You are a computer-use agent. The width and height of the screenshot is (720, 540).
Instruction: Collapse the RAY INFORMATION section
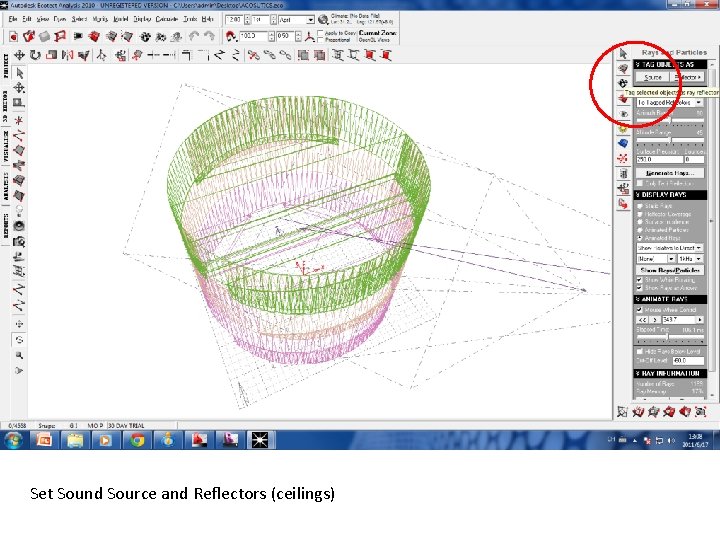click(670, 373)
